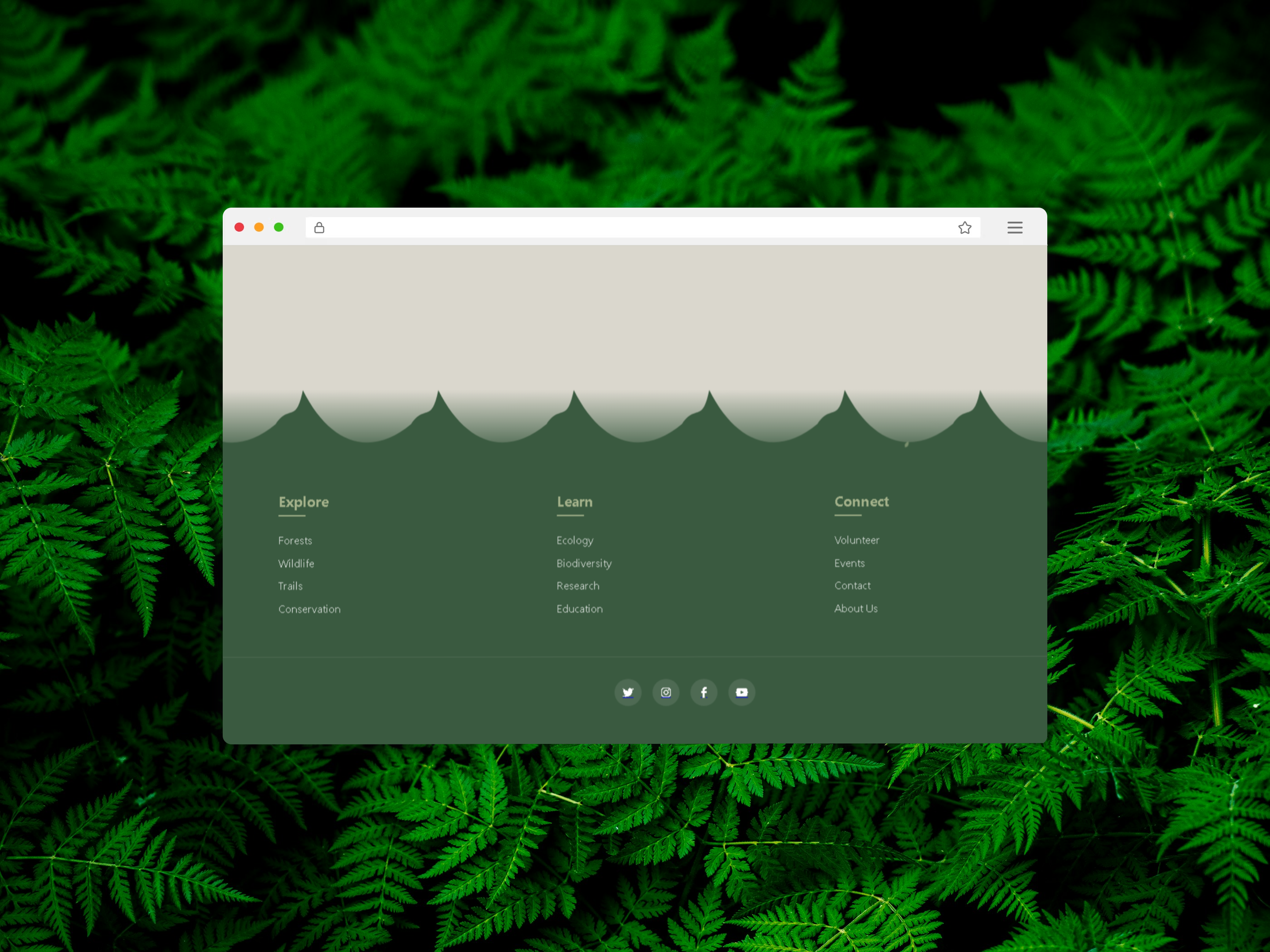This screenshot has height=952, width=1270.
Task: Click the padlock icon in the address bar
Action: click(320, 227)
